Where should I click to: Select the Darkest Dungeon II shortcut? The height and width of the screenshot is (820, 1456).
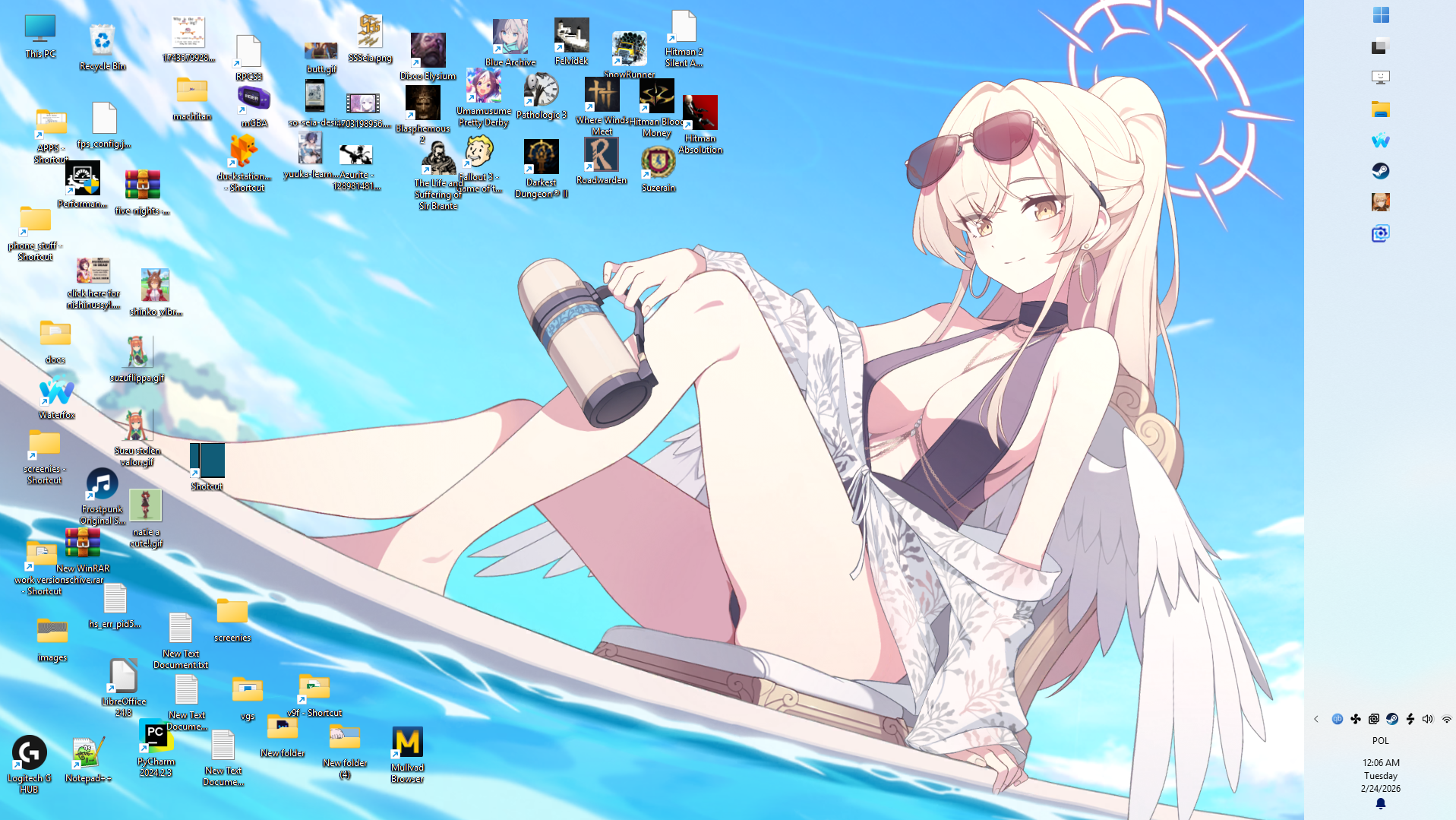[541, 169]
